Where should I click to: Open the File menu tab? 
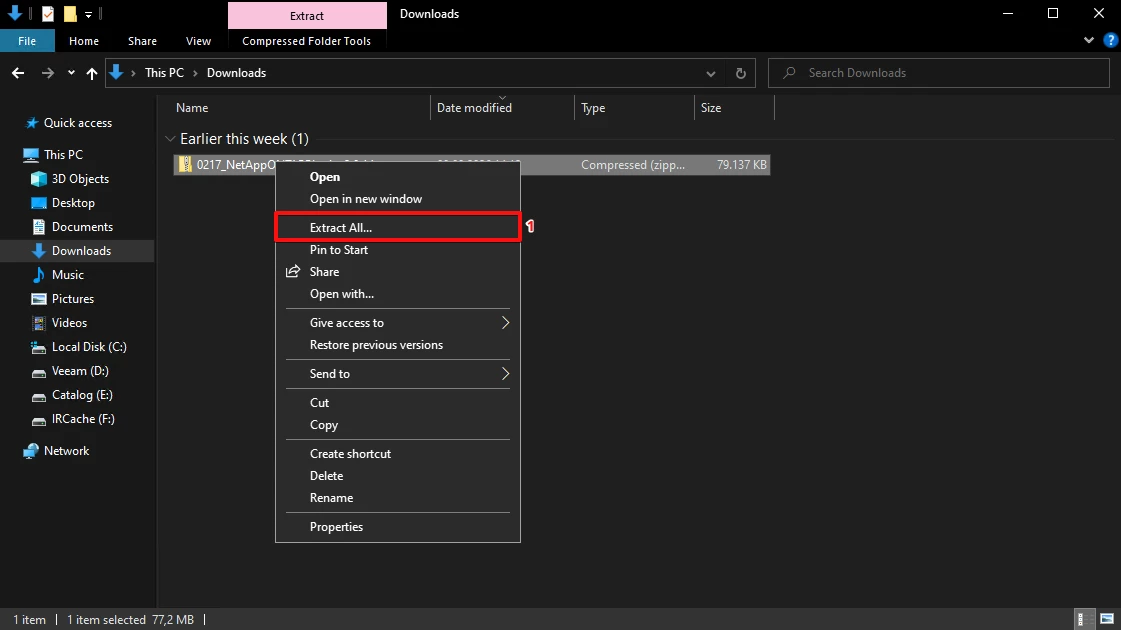[27, 41]
